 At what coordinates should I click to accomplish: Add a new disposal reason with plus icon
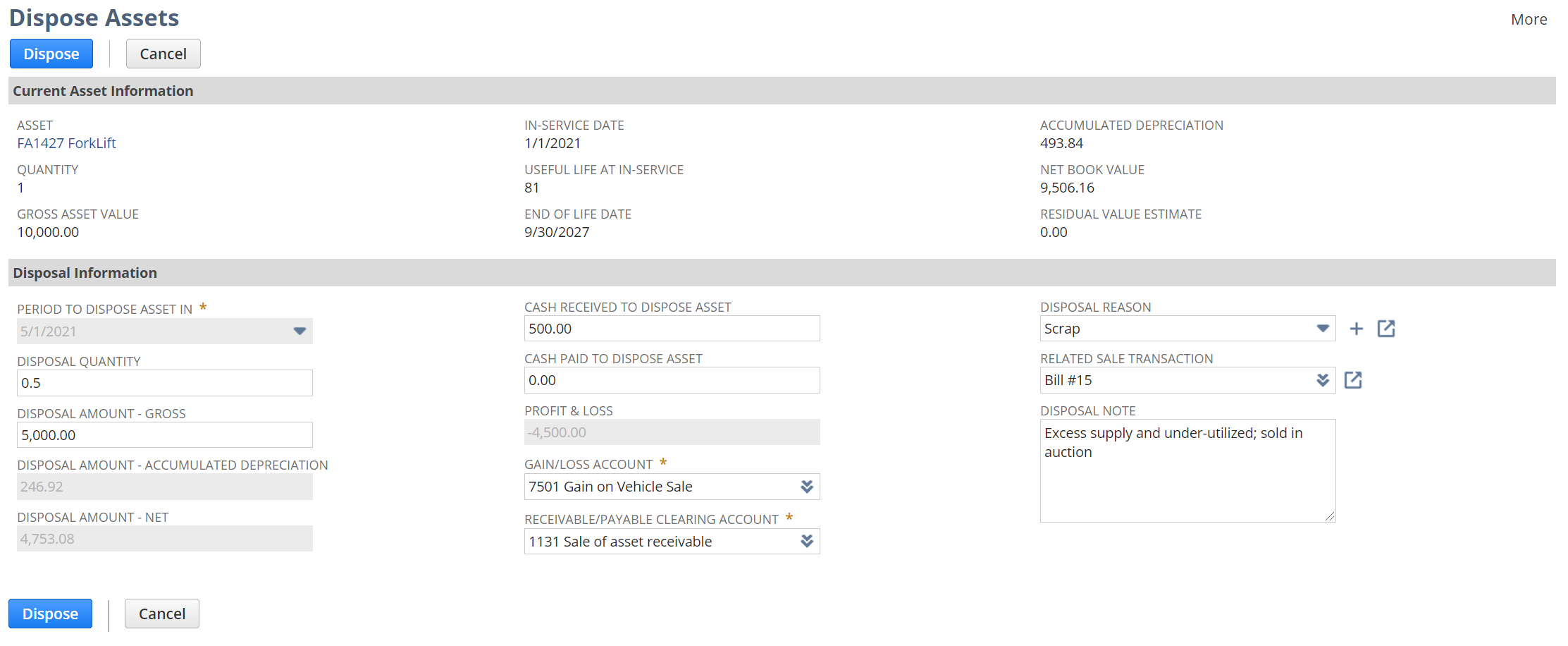[x=1356, y=329]
